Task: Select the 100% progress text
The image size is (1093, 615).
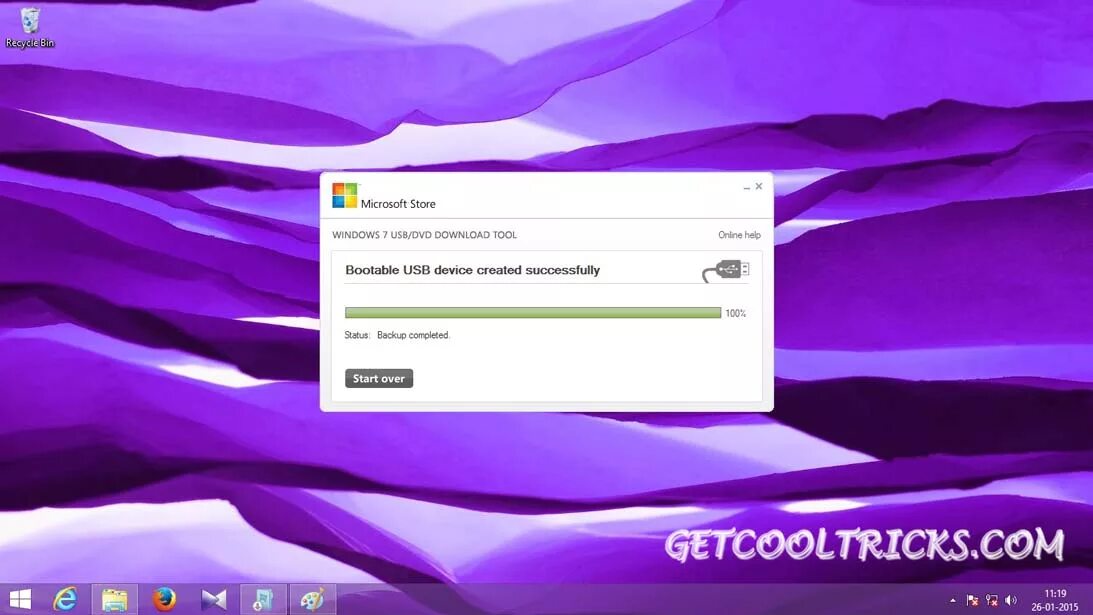Action: click(735, 314)
